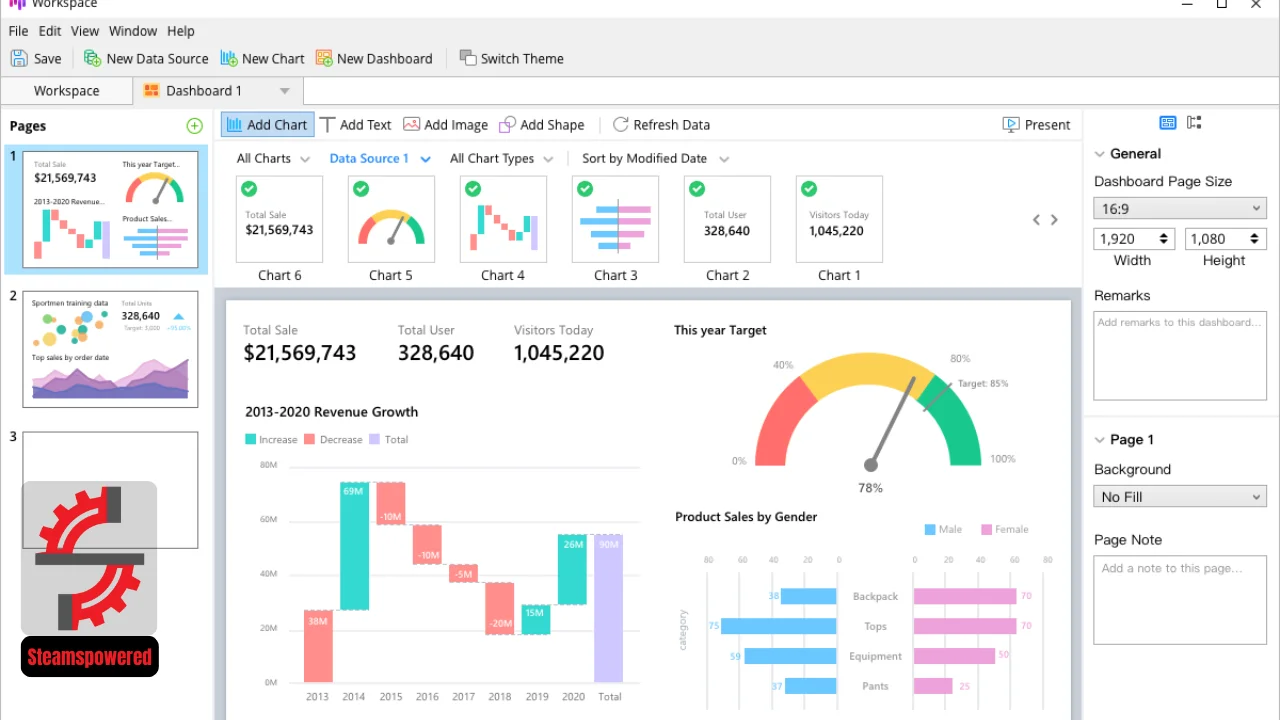Open the Dashboard 1 tab dropdown arrow
This screenshot has height=720, width=1280.
coord(284,91)
